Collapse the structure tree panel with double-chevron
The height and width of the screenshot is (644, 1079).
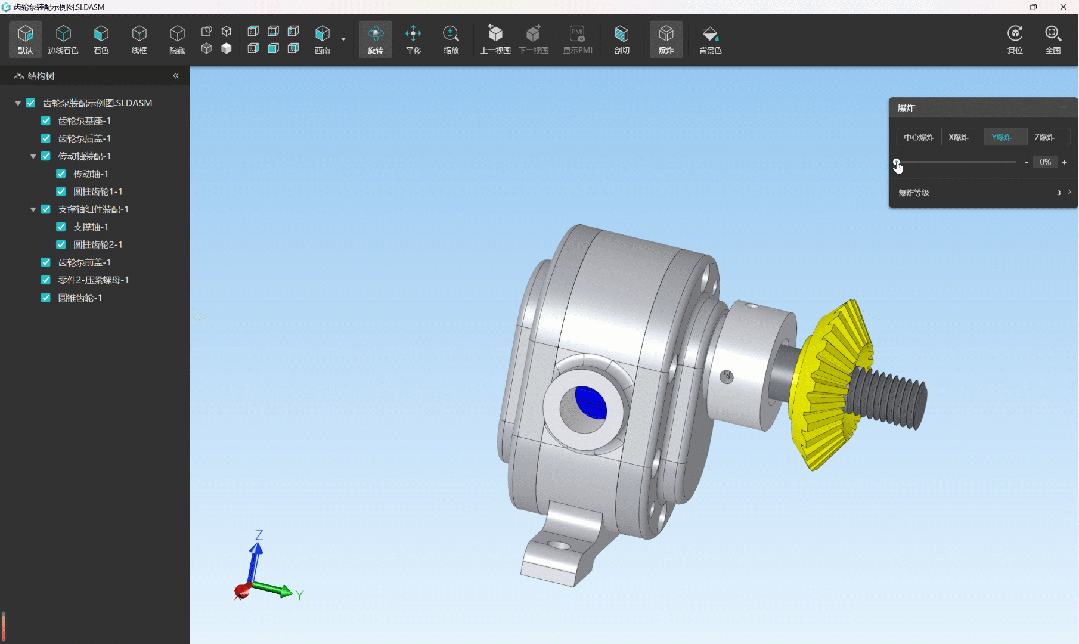point(176,76)
